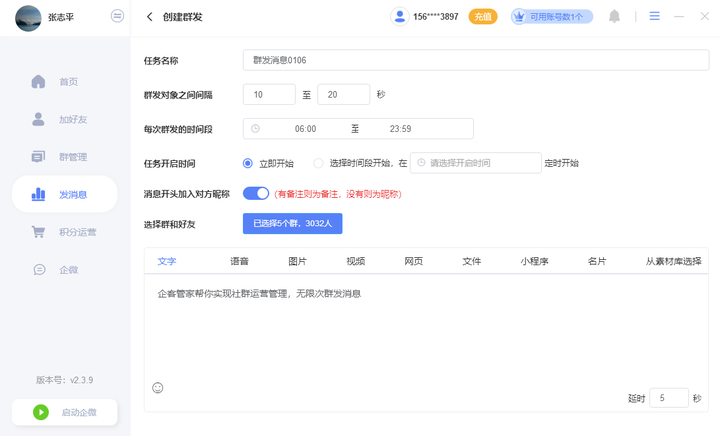Screen dimensions: 720x436
Task: Click the account number 156****3897
Action: tap(436, 17)
